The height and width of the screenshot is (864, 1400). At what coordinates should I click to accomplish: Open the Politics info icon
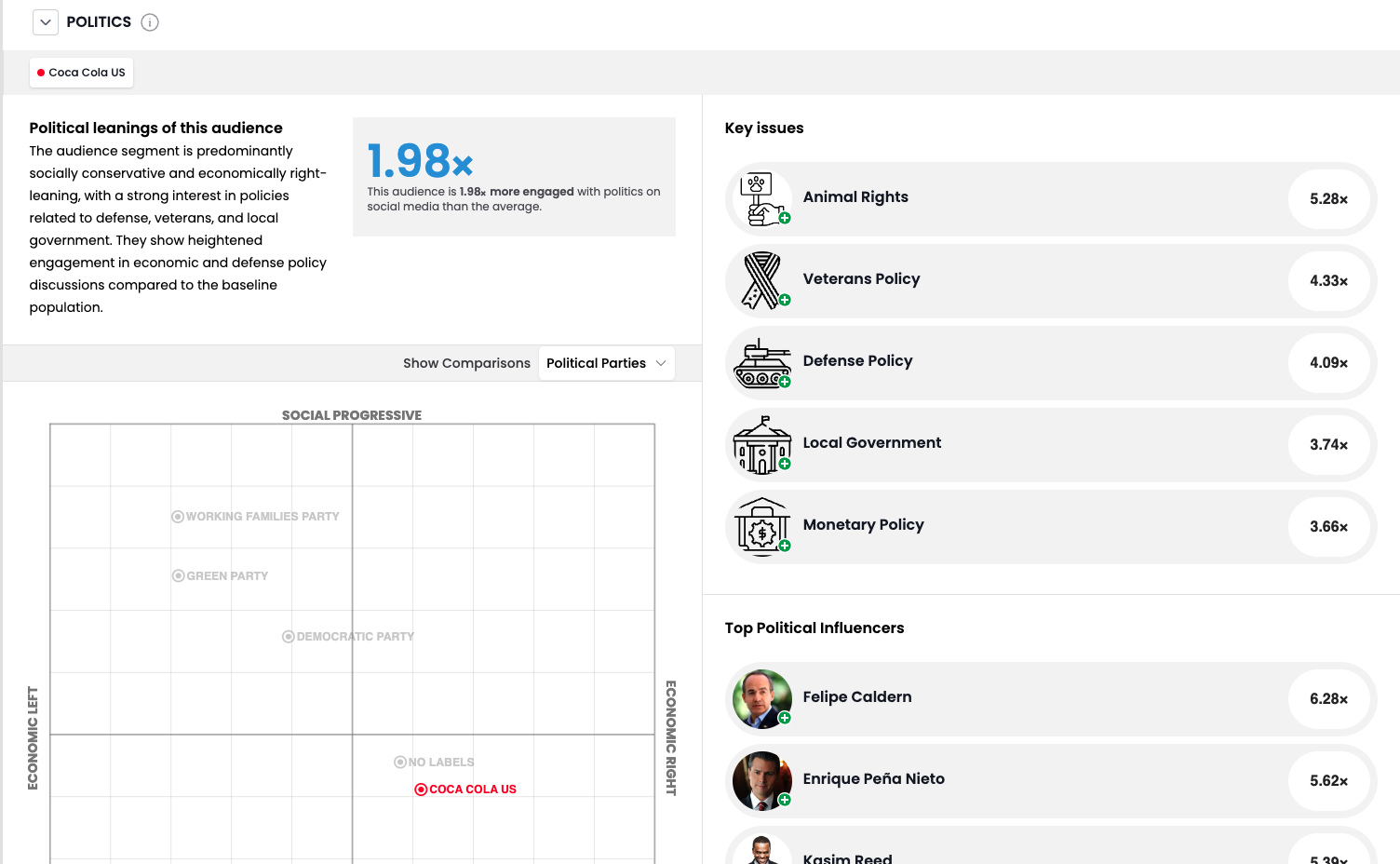[x=150, y=22]
